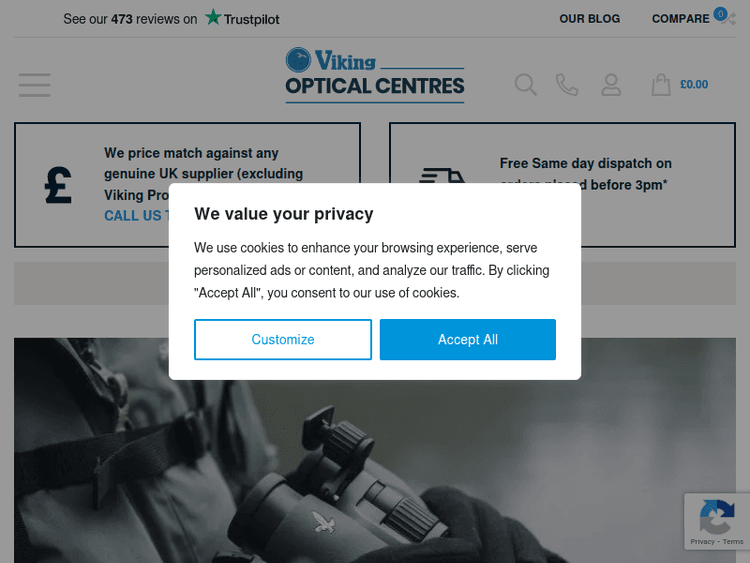Click the search magnifier icon
Screen dimensions: 750x563
click(x=526, y=85)
